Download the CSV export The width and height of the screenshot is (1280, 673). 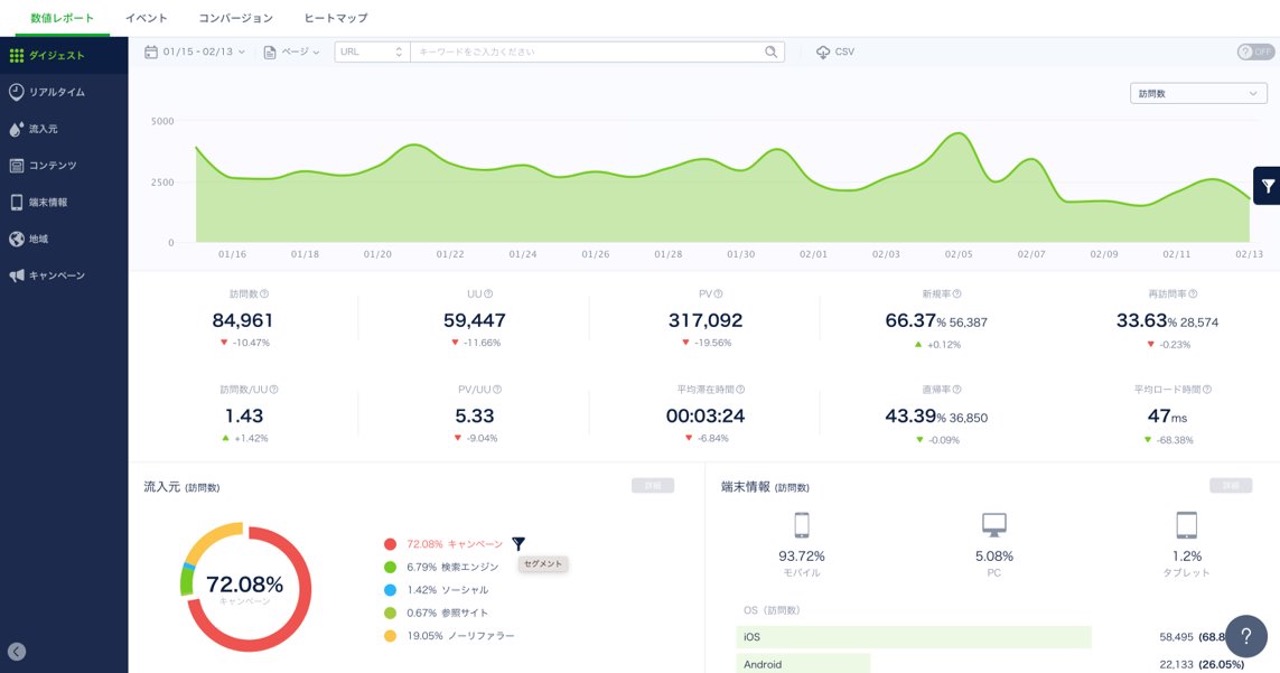835,52
